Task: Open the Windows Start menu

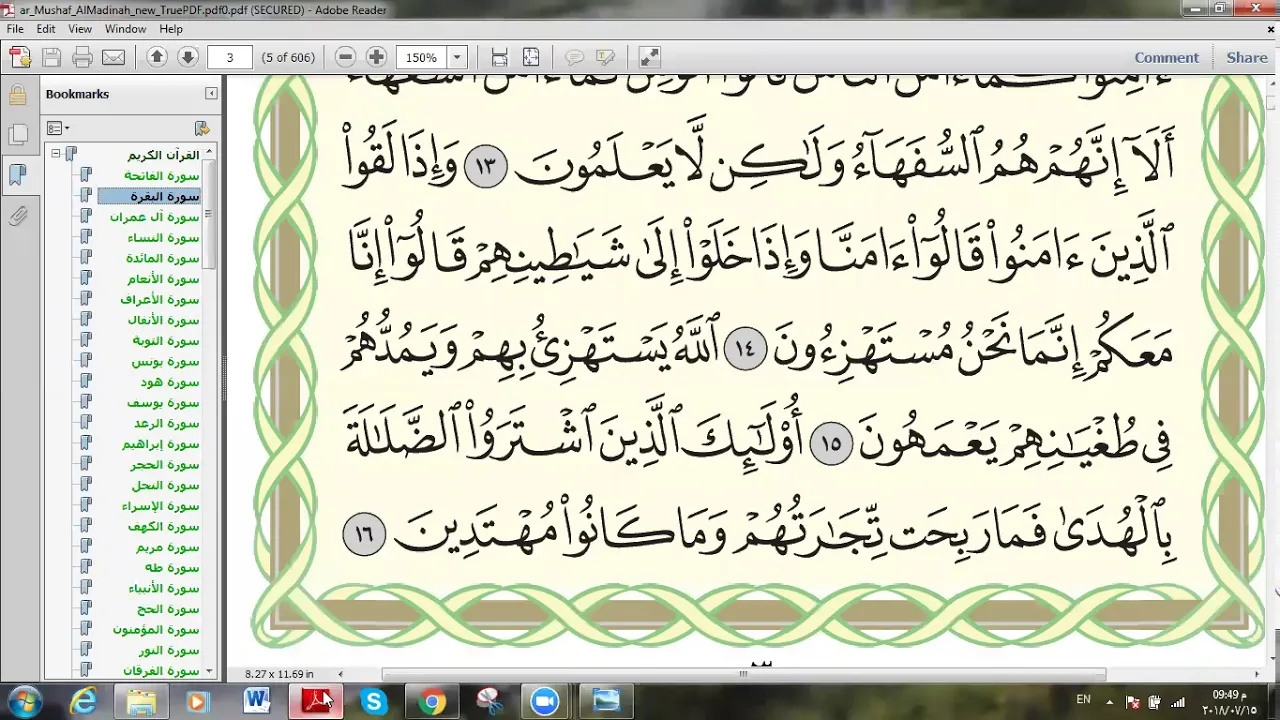Action: click(x=23, y=701)
